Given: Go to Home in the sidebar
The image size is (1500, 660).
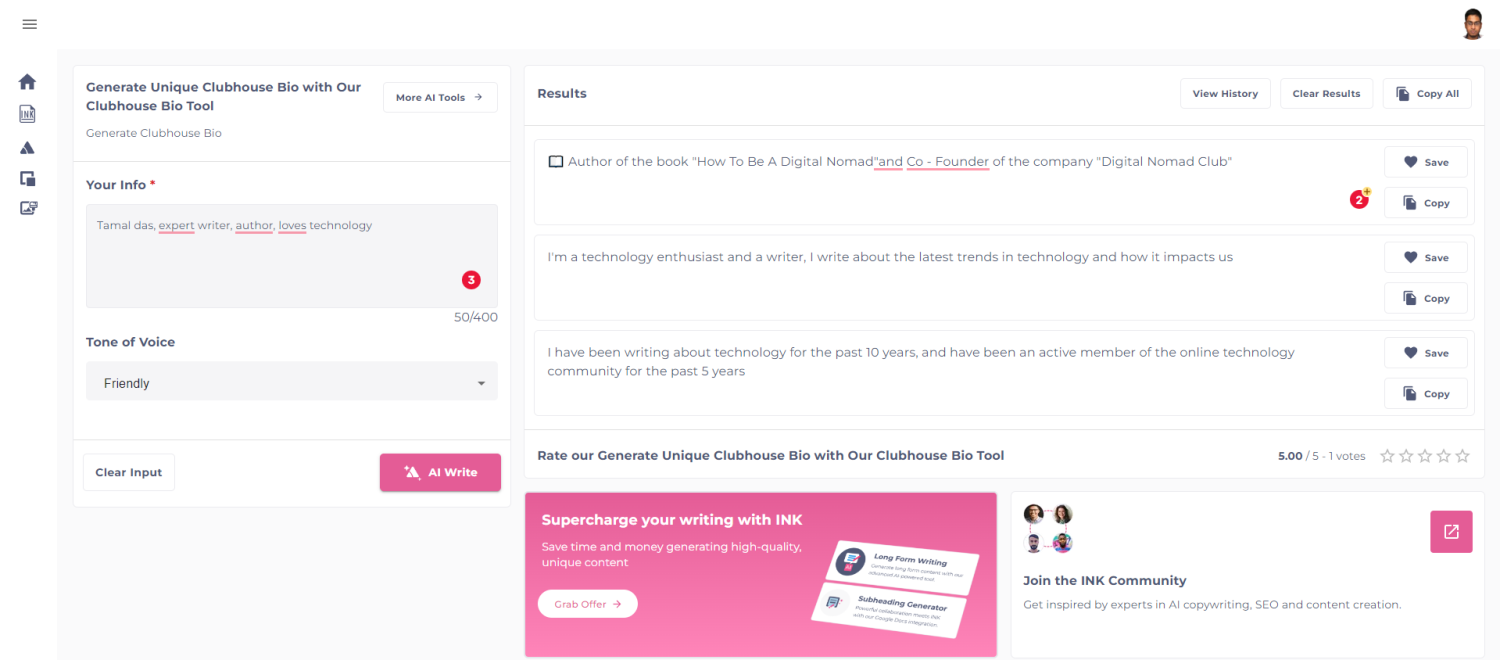Looking at the screenshot, I should 27,82.
